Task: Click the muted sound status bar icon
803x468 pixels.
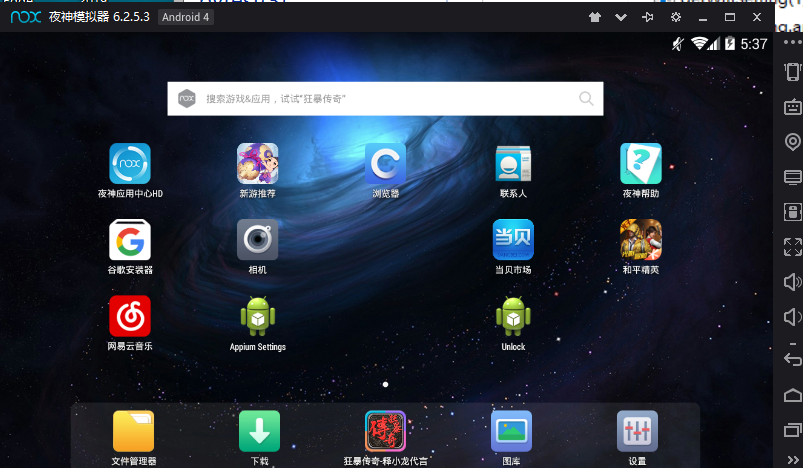Action: [678, 44]
